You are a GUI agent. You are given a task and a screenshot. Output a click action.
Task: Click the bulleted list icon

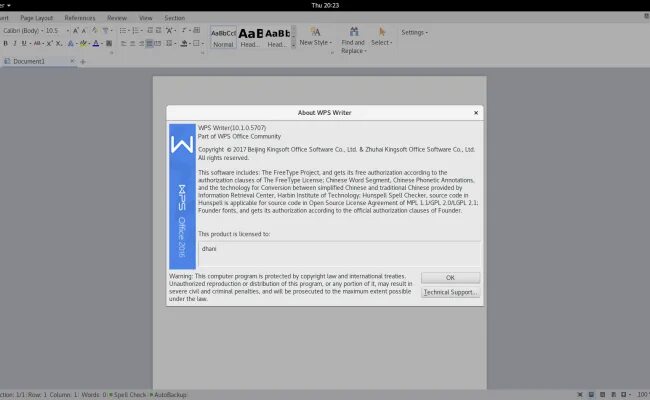[123, 31]
